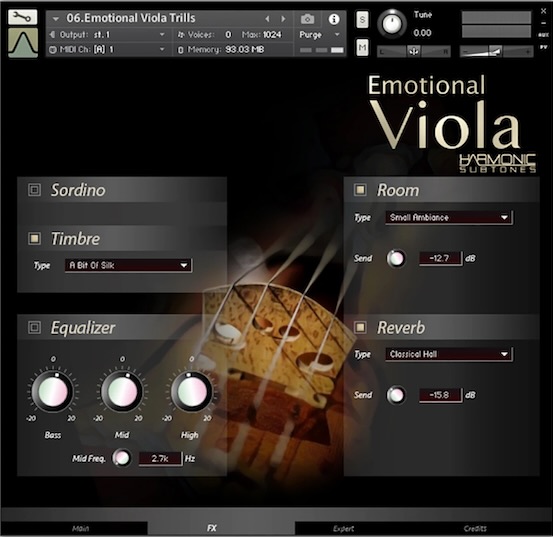This screenshot has height=537, width=553.
Task: Click the Equalizer heading
Action: click(83, 328)
